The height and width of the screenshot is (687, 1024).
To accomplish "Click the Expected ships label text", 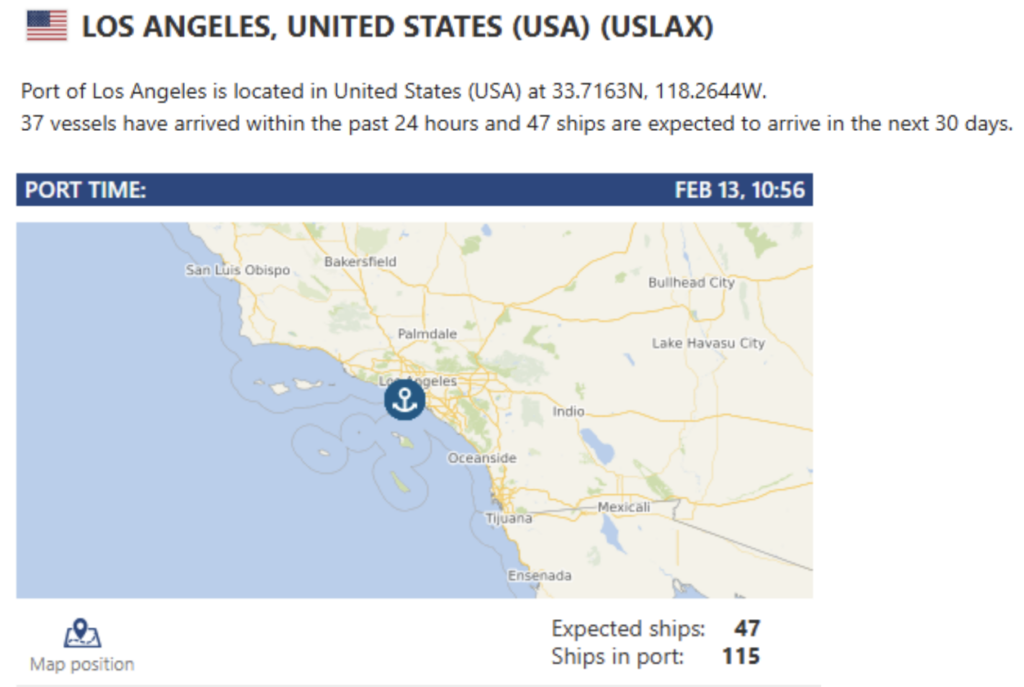I will (628, 628).
